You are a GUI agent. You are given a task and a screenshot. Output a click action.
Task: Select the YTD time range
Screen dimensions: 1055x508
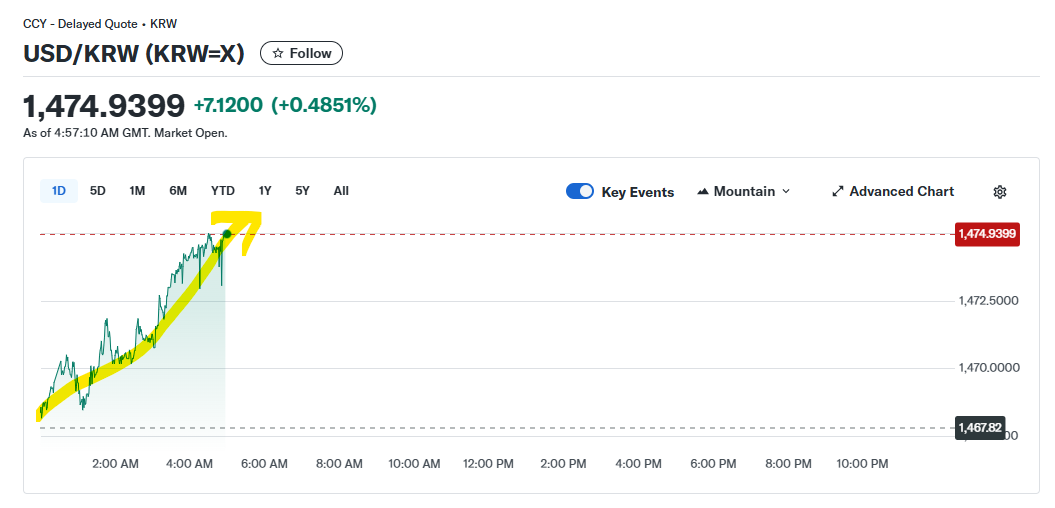tap(223, 191)
